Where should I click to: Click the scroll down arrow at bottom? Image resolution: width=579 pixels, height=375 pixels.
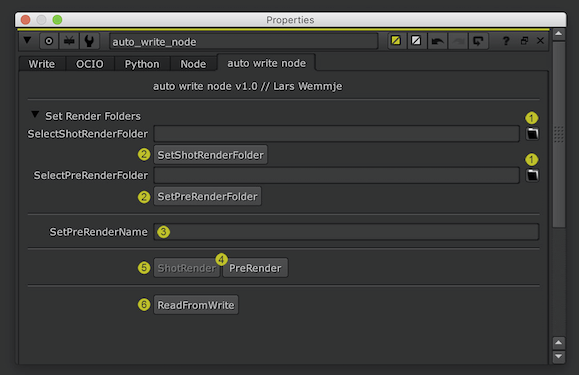click(559, 357)
